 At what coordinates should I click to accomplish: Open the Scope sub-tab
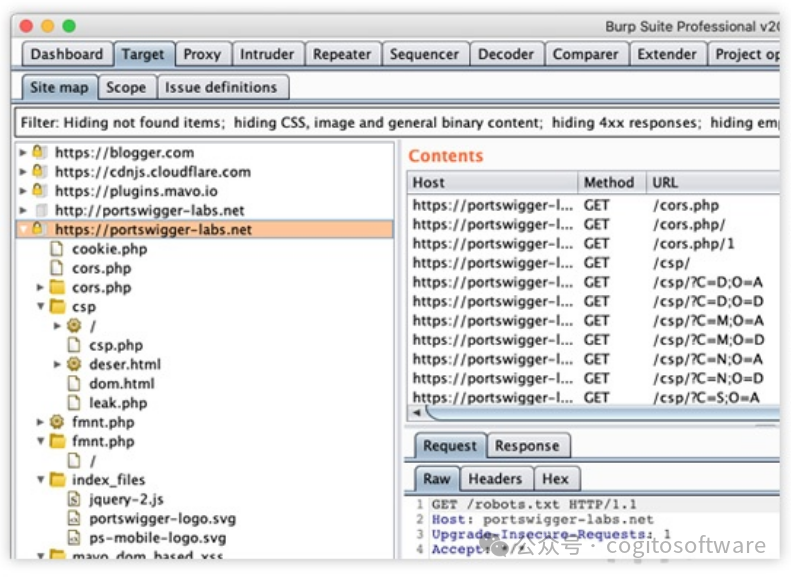tap(126, 87)
